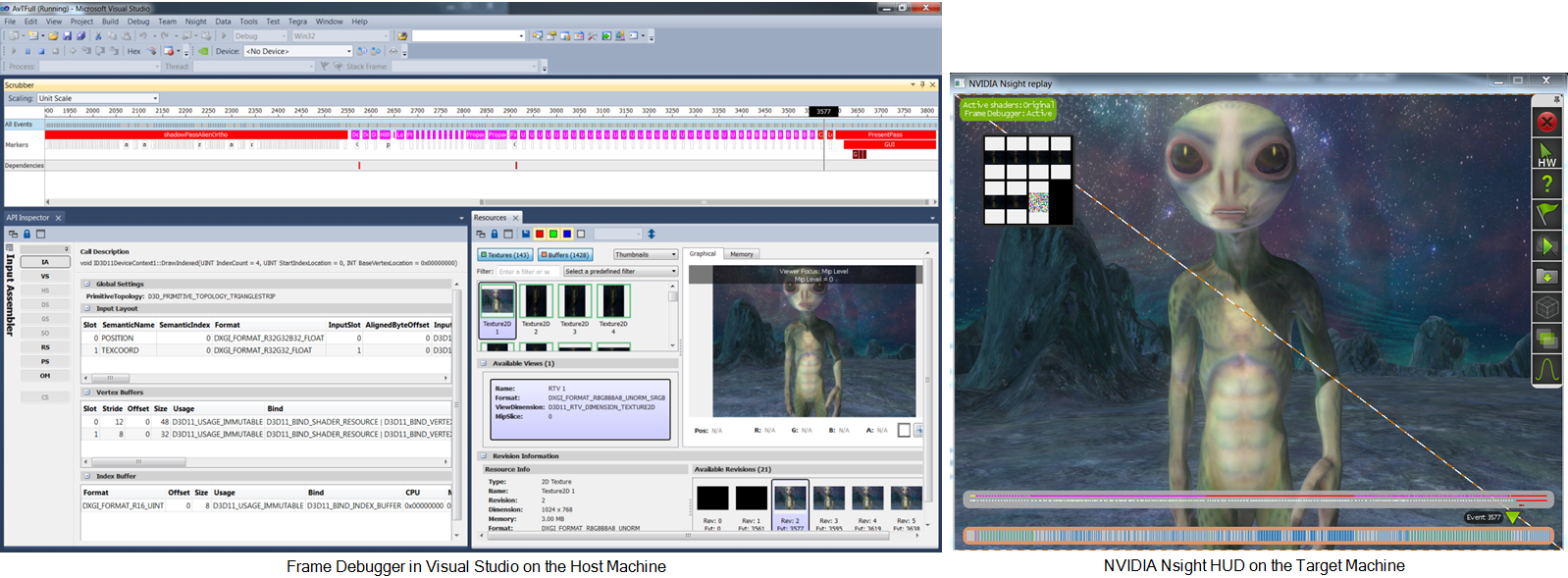The height and width of the screenshot is (578, 1568).
Task: Collapse the Revision Information section
Action: coord(484,455)
